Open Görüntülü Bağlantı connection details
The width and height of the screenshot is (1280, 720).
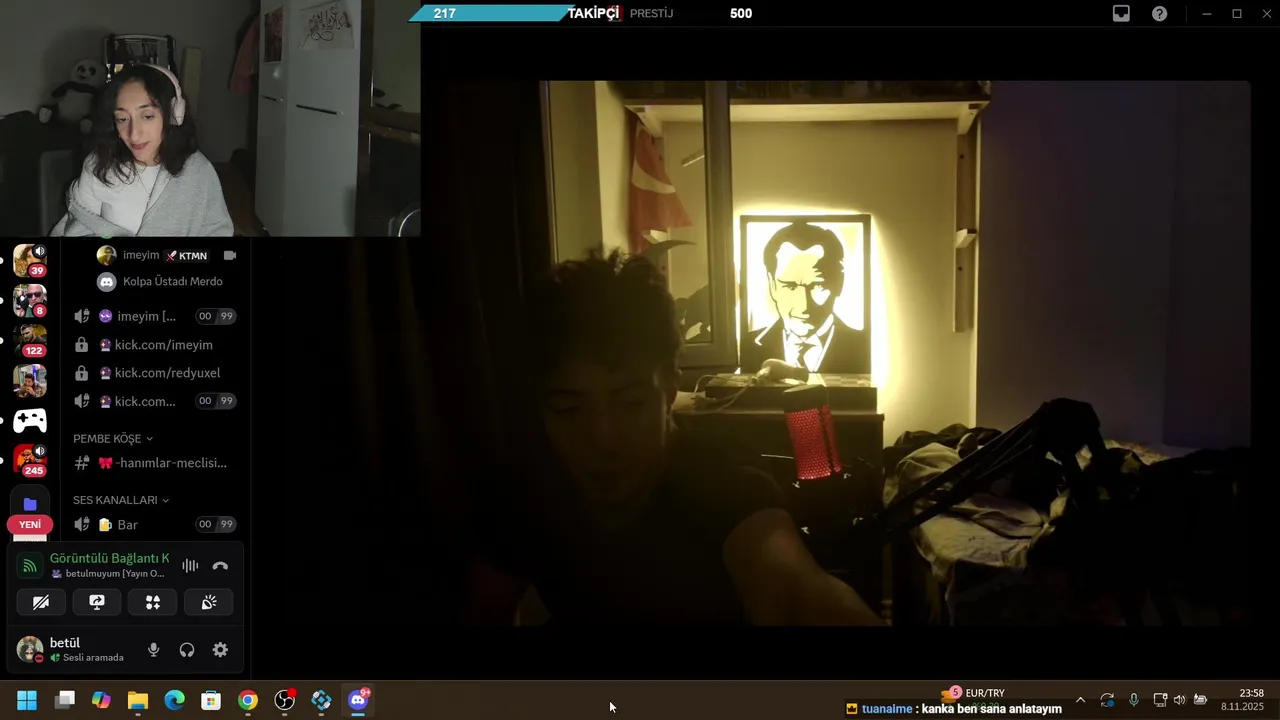pyautogui.click(x=109, y=558)
